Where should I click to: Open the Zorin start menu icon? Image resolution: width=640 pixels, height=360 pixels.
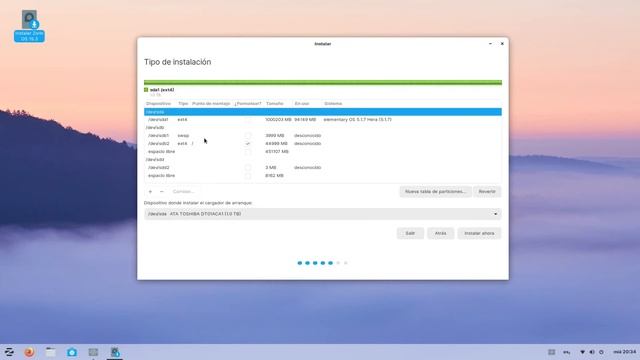9,352
